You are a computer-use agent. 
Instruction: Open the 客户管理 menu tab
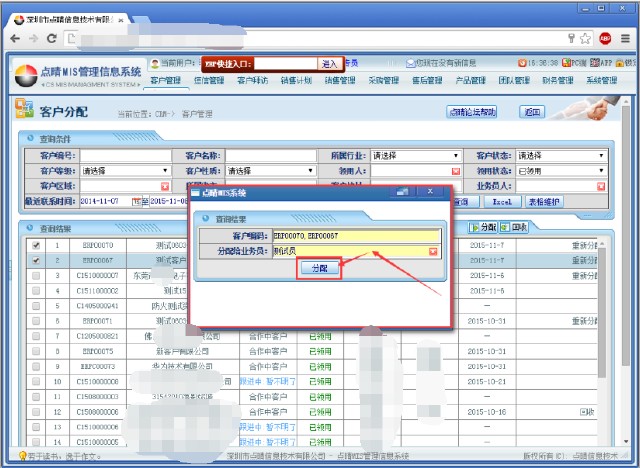[166, 80]
